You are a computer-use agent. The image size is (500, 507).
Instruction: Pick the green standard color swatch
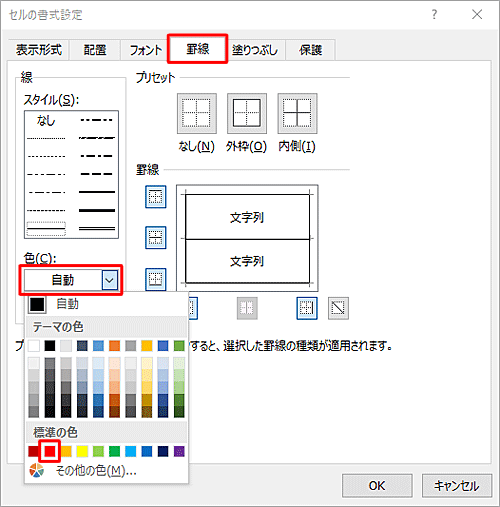click(114, 451)
